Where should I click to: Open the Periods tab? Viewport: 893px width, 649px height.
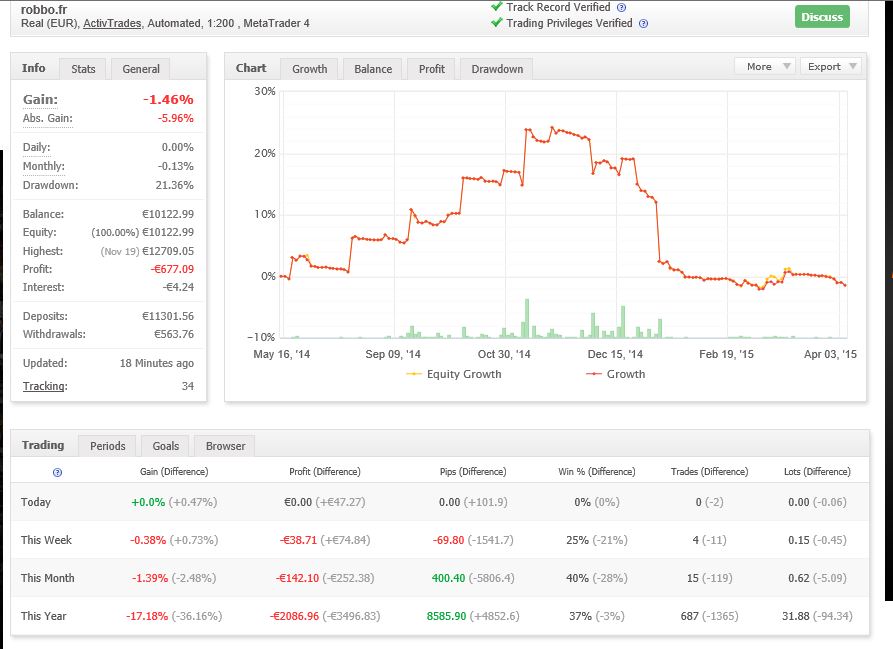click(108, 446)
